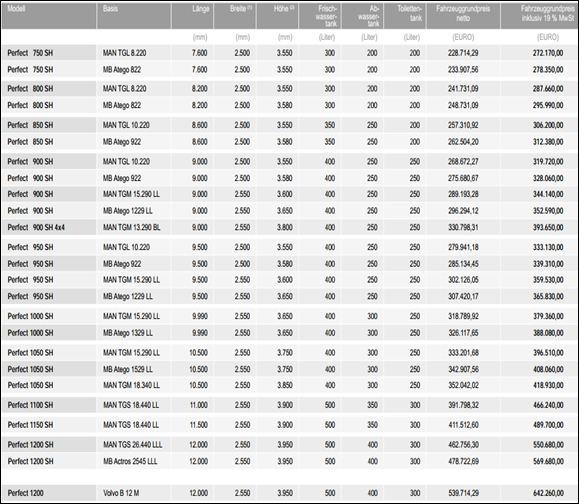
Task: Select the net price 257.310,92
Action: 463,125
